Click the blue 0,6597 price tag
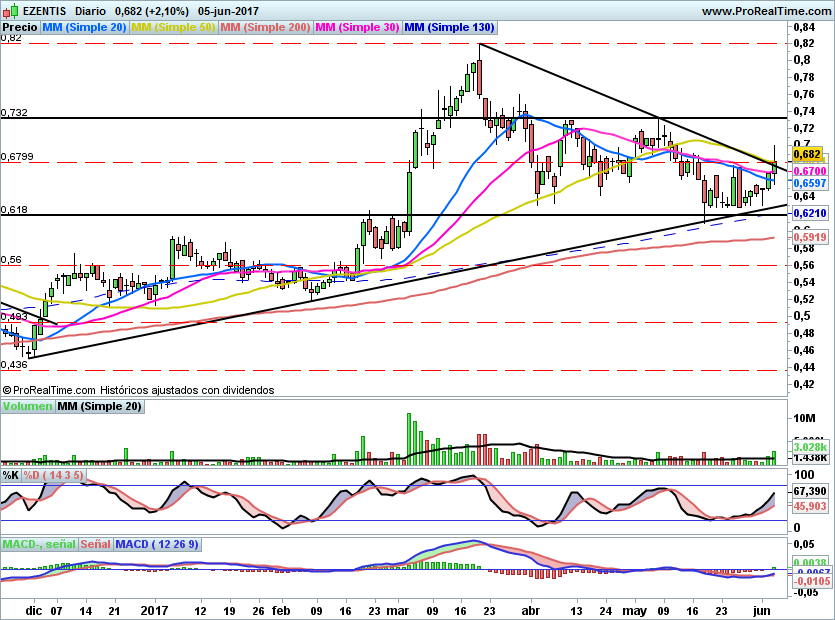 807,184
